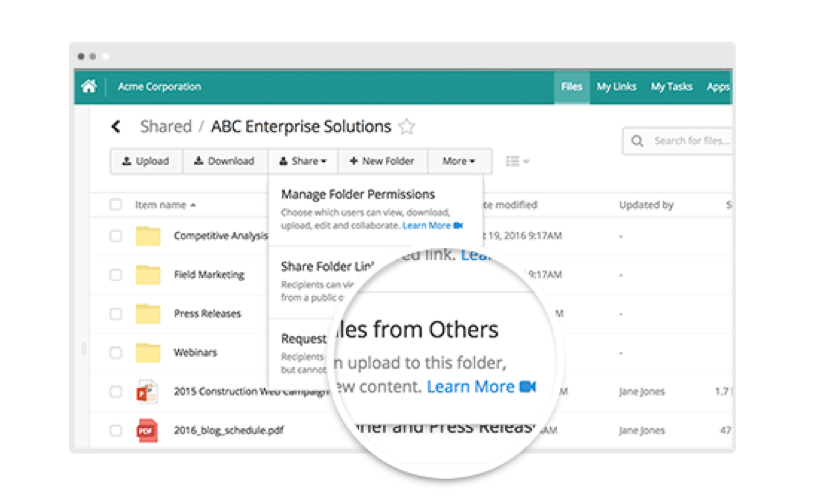This screenshot has height=500, width=832.
Task: Check the 2015 Construction Web Campaign checkbox
Action: coord(116,392)
